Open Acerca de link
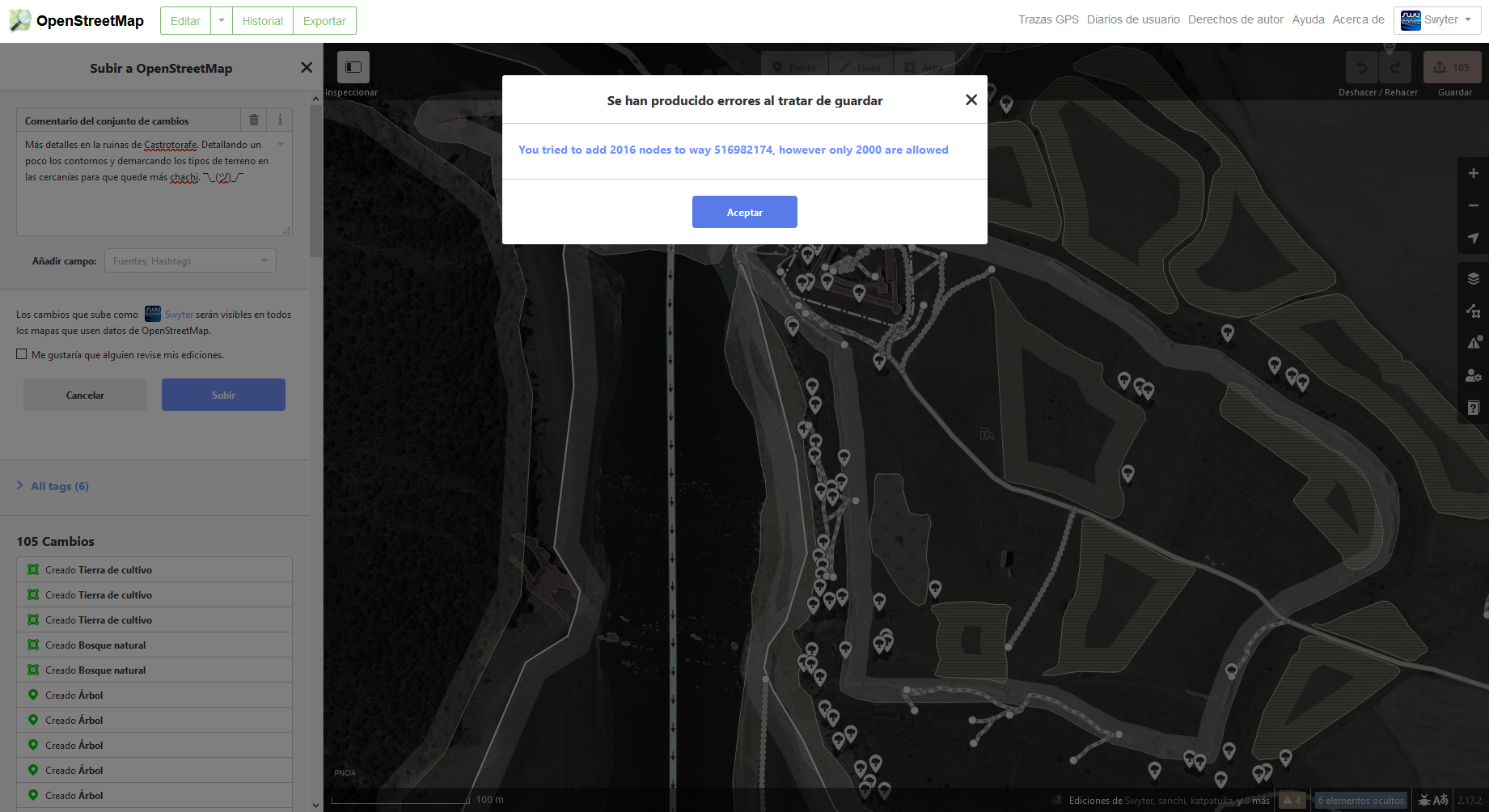This screenshot has height=812, width=1489. click(x=1358, y=19)
